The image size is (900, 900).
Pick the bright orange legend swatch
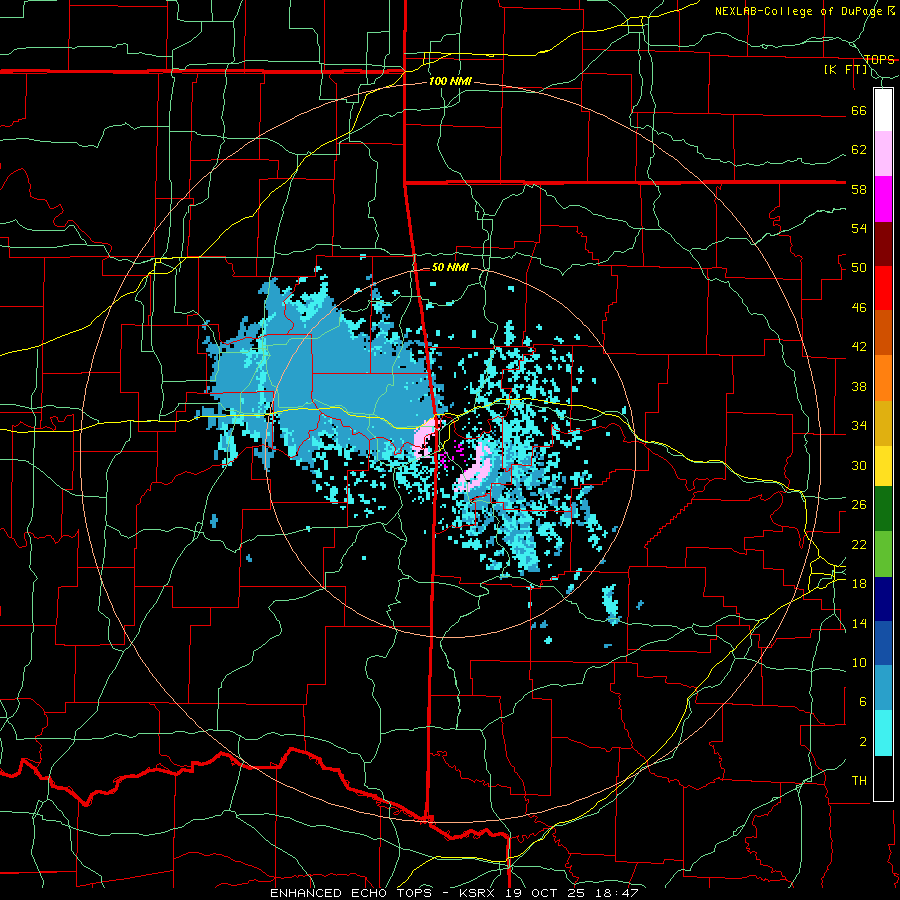pos(883,378)
